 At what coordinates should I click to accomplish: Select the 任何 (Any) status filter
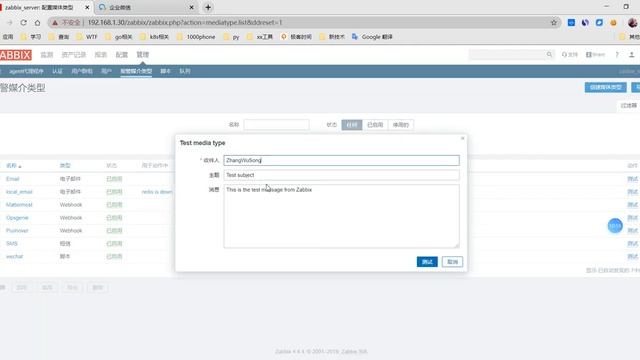coord(352,124)
